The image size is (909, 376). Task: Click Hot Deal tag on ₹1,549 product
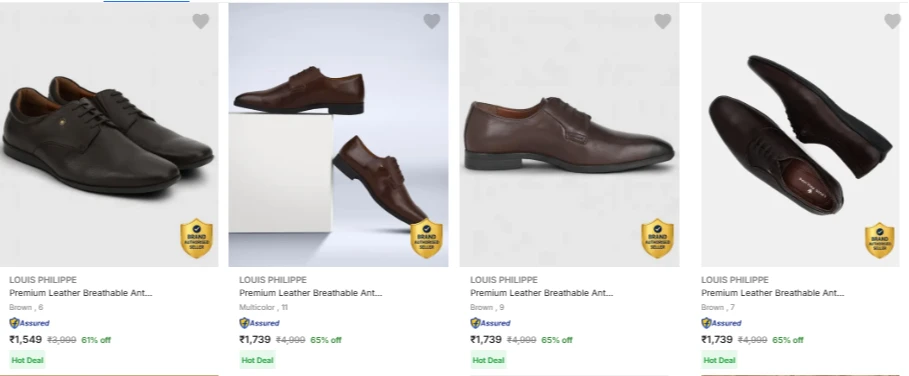[x=27, y=360]
